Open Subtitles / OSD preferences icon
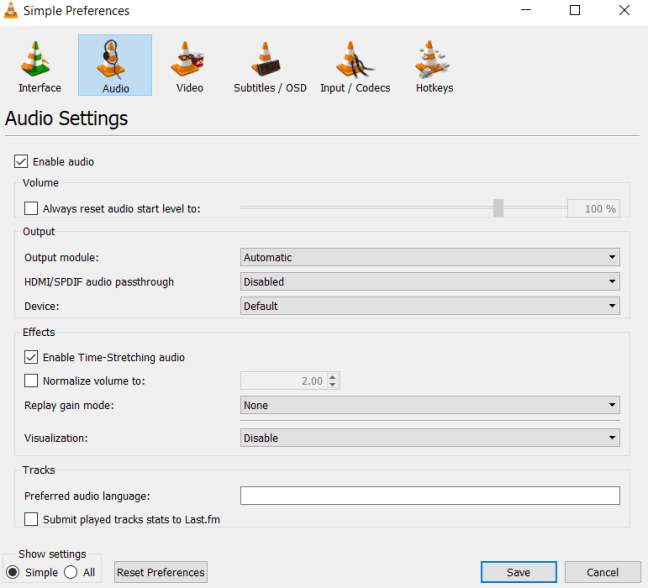 [270, 60]
